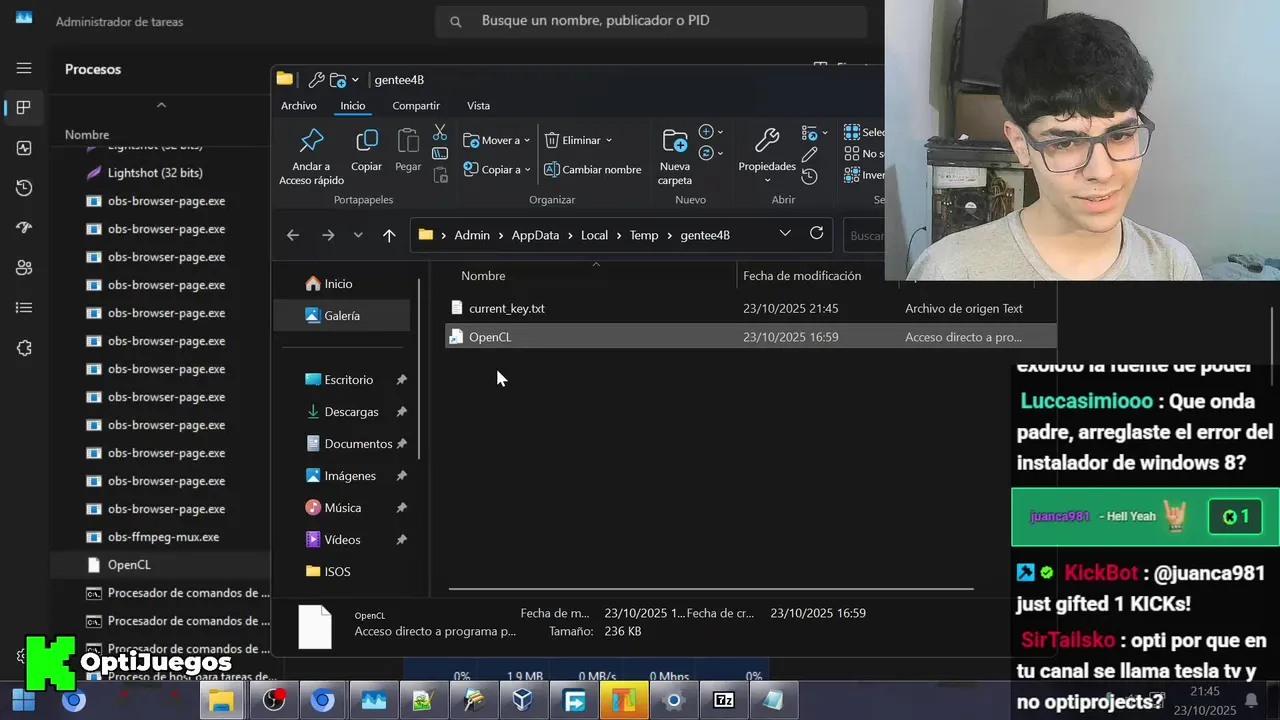
Task: Open Galería in the navigation pane
Action: tap(342, 315)
